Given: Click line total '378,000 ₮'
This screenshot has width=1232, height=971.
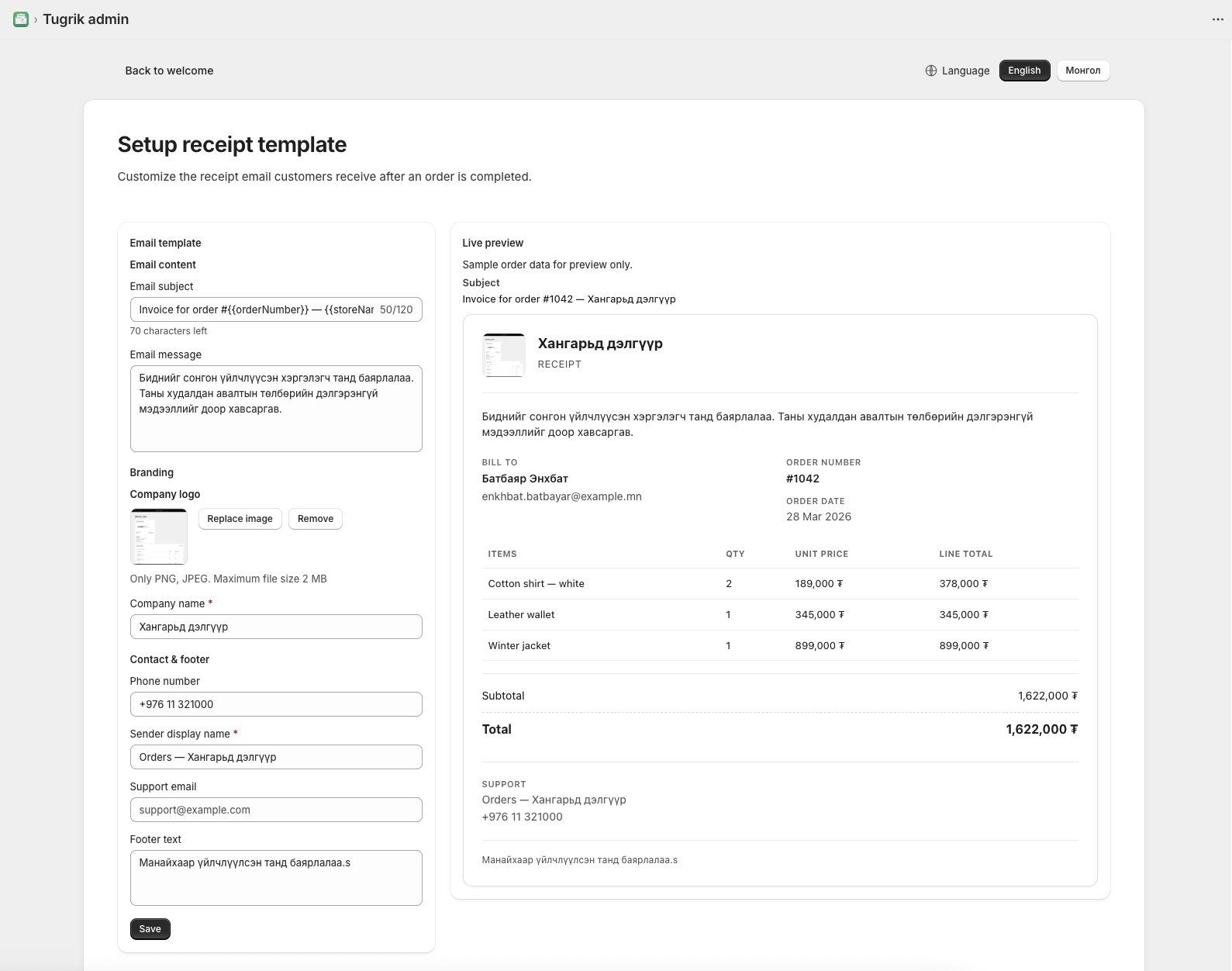Looking at the screenshot, I should [x=964, y=584].
